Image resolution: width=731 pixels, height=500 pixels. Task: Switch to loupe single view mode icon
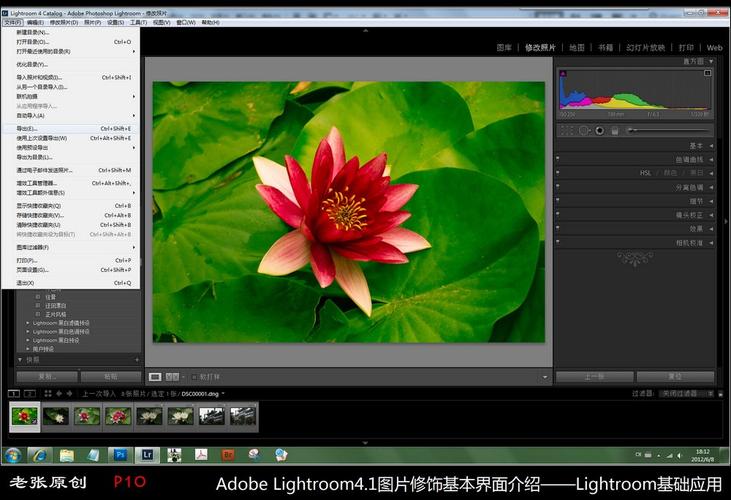click(155, 377)
